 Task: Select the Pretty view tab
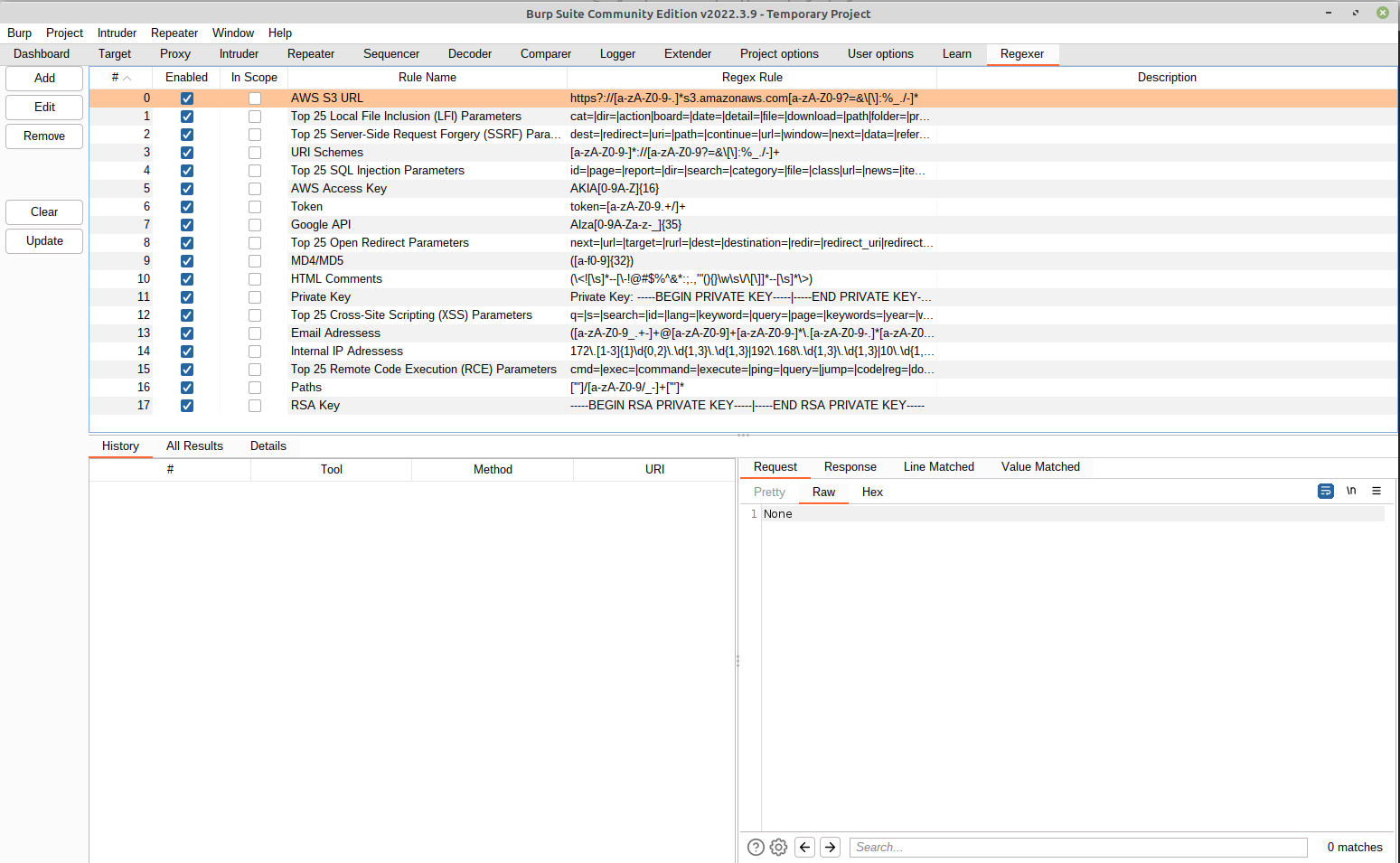pos(769,492)
